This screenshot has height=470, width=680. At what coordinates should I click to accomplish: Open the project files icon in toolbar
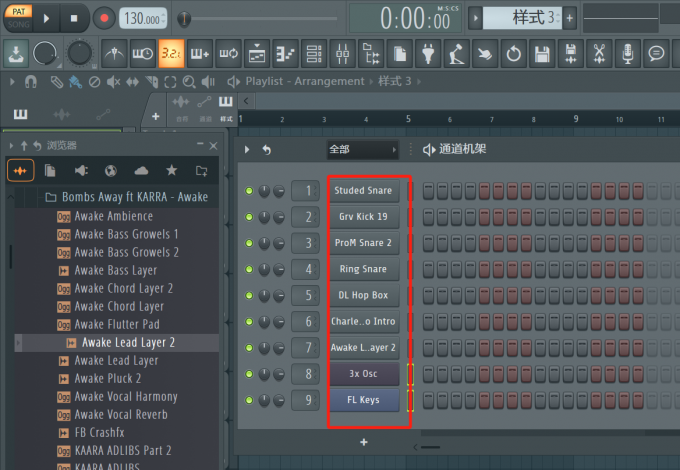(x=400, y=54)
